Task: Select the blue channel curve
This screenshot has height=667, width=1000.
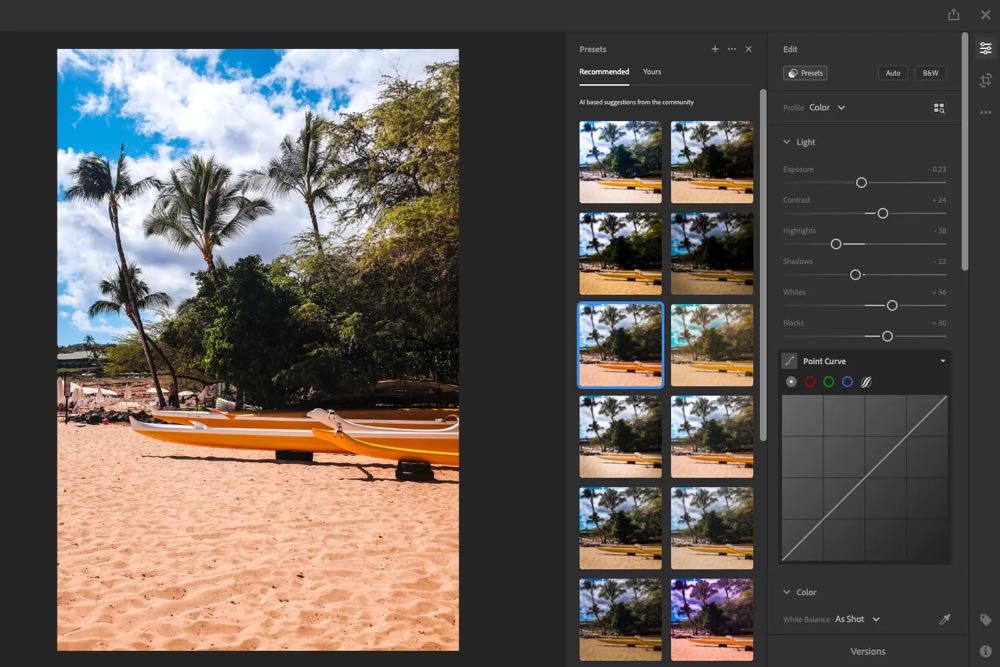Action: 847,382
